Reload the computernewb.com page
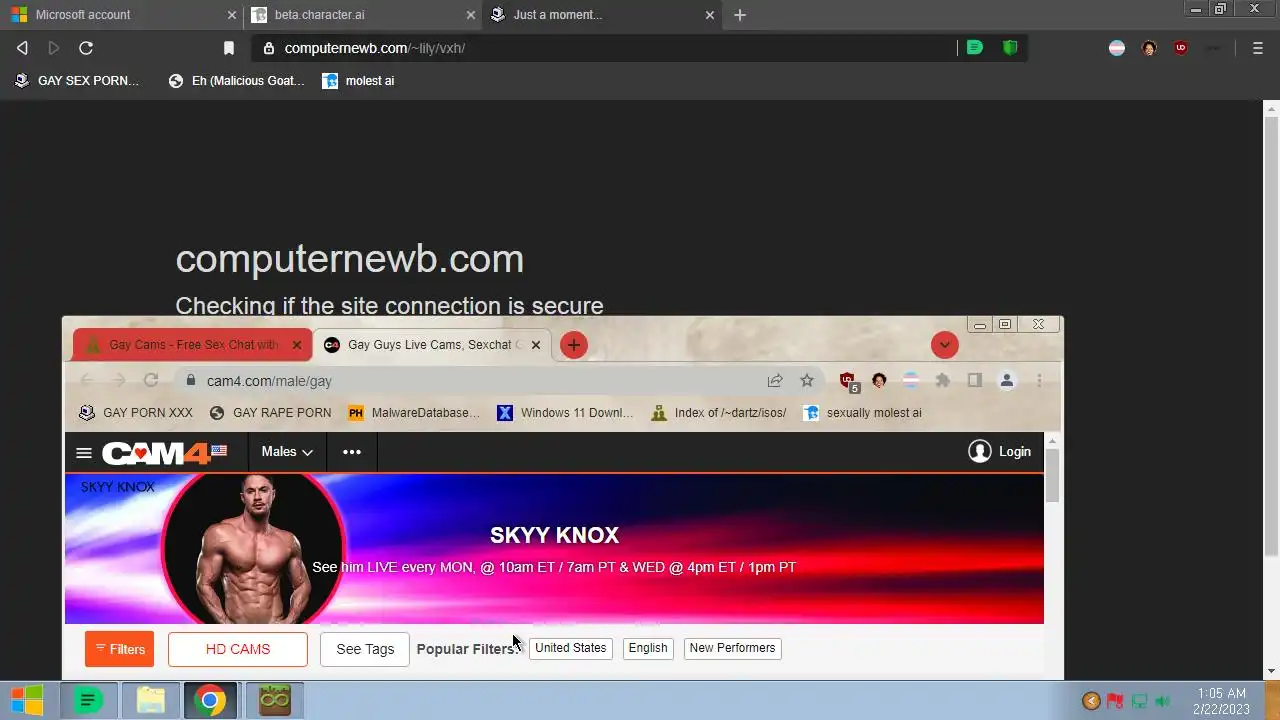The image size is (1280, 720). [x=86, y=48]
